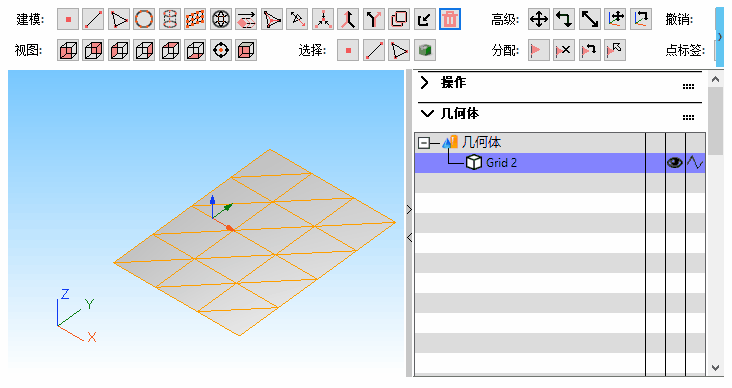
Task: Select the Y-shaped split tool
Action: tap(373, 20)
